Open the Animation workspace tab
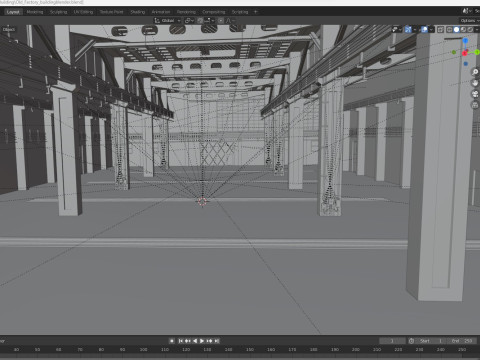The width and height of the screenshot is (480, 360). [161, 12]
